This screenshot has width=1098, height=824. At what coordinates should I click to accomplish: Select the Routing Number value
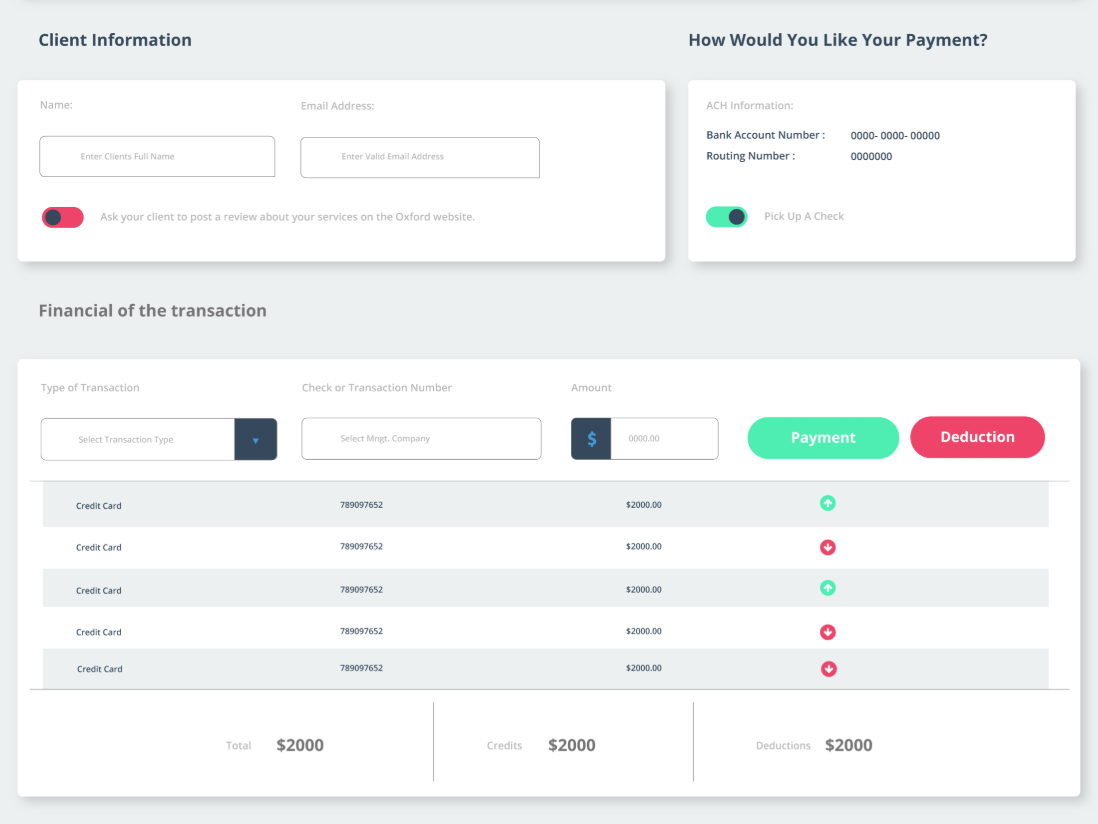(x=871, y=157)
